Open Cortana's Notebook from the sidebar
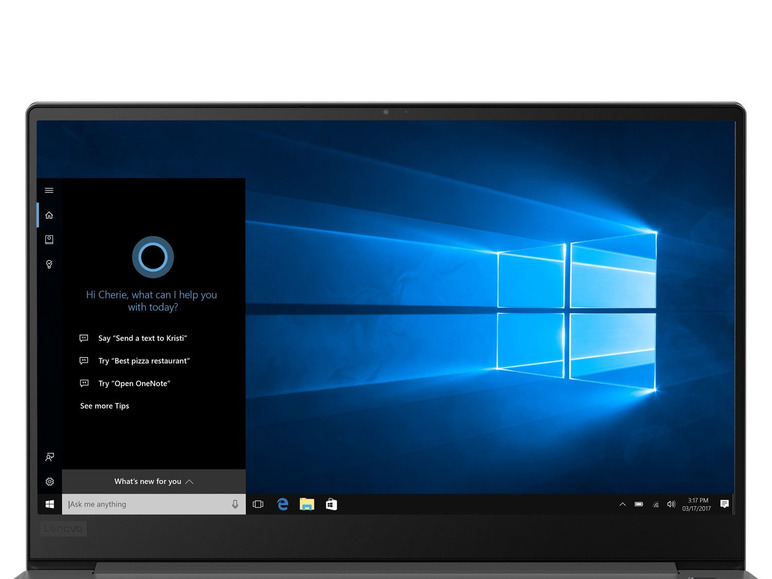 pyautogui.click(x=49, y=240)
